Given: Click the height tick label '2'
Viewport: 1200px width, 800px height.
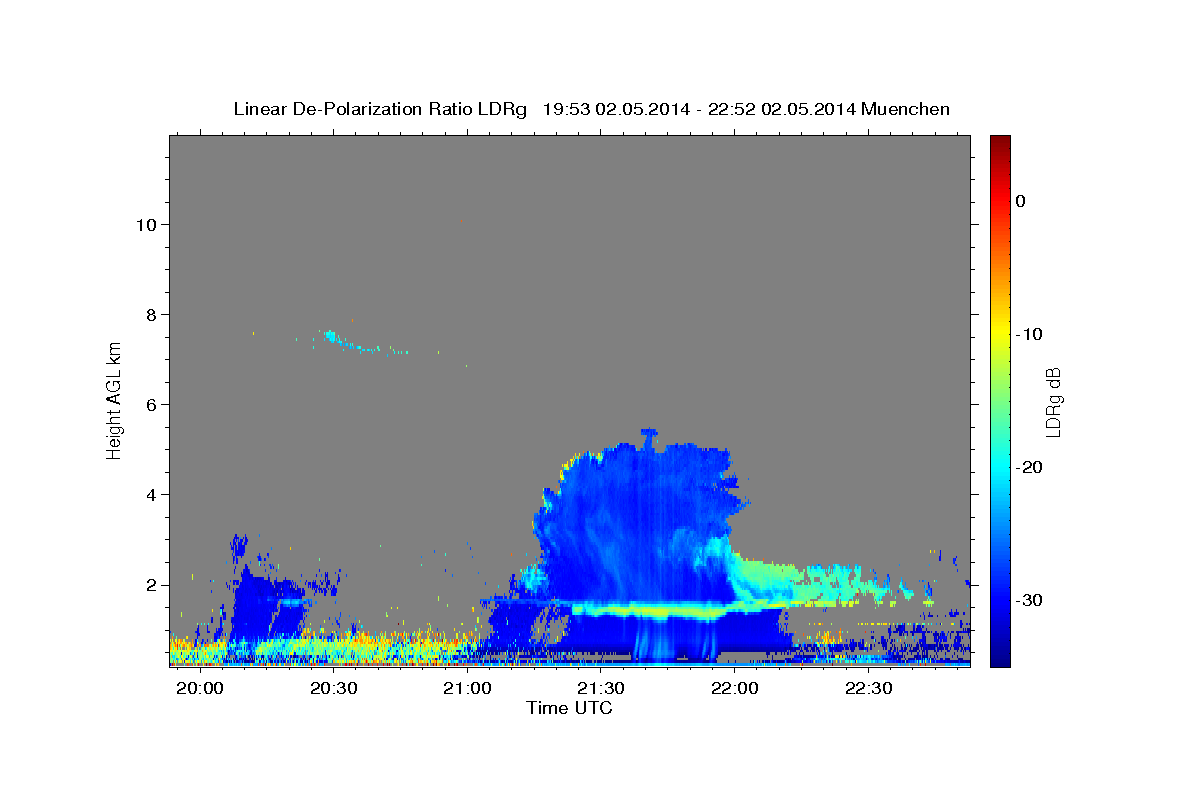Looking at the screenshot, I should [x=150, y=584].
